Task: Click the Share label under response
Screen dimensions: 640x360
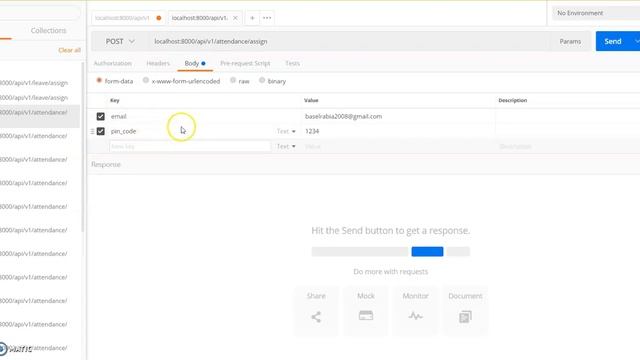Action: pyautogui.click(x=316, y=296)
